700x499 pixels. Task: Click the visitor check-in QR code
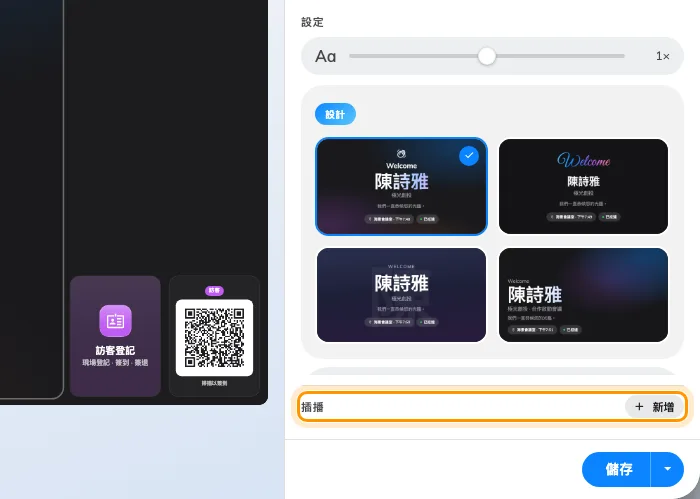214,337
